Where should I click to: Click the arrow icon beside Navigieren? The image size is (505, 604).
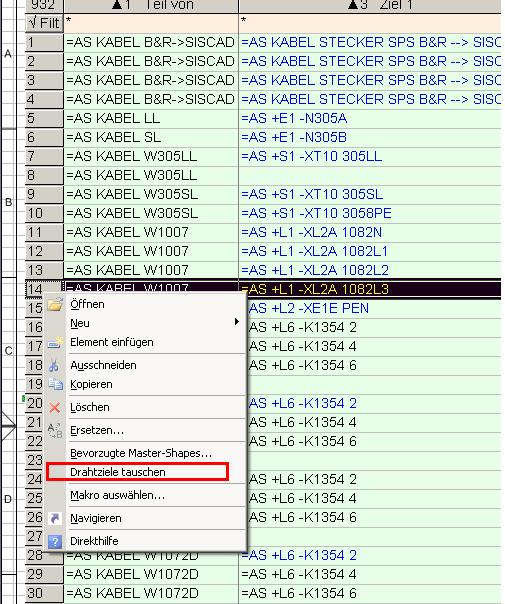tap(55, 518)
